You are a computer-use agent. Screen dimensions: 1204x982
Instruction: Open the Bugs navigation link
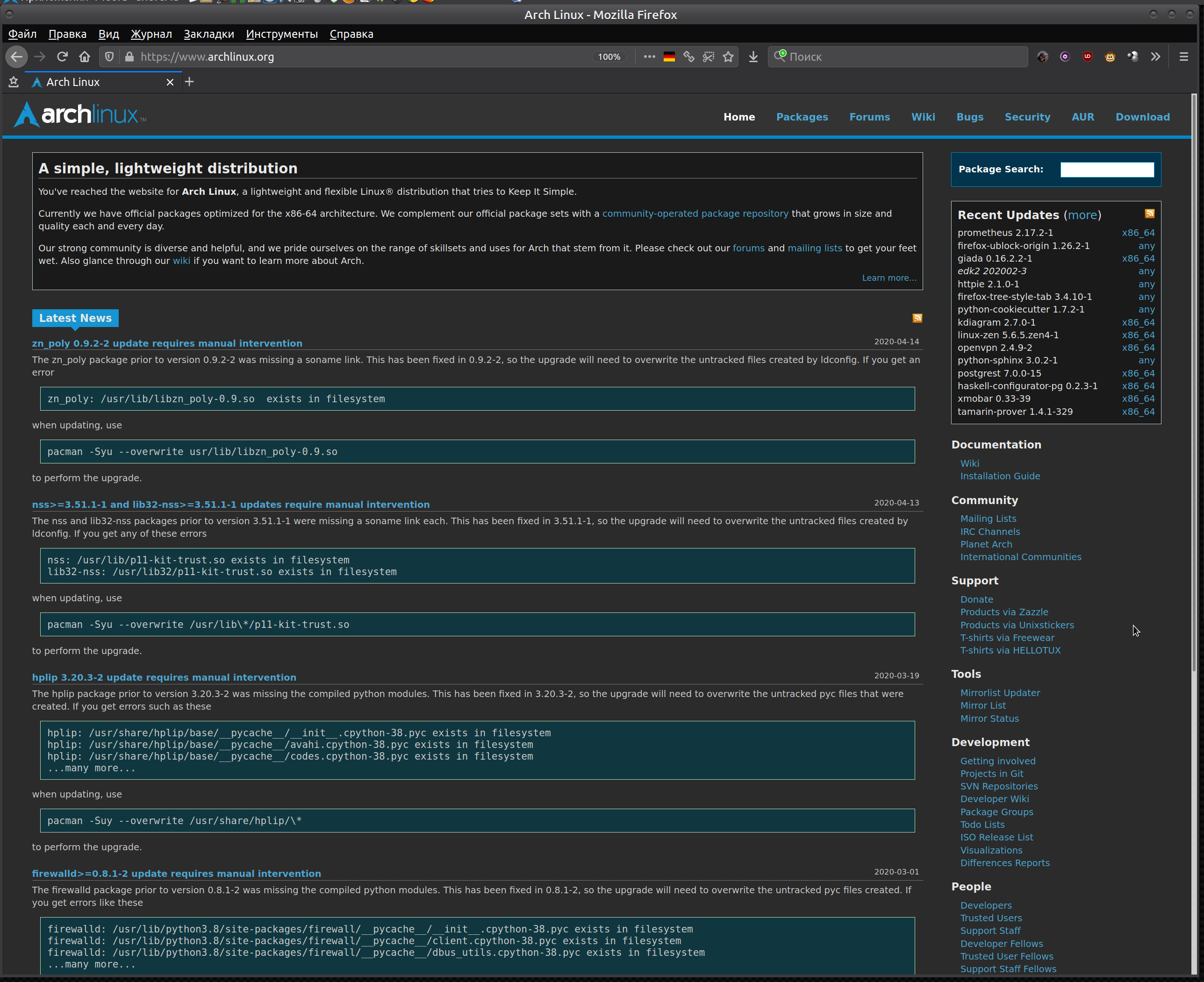pyautogui.click(x=970, y=117)
